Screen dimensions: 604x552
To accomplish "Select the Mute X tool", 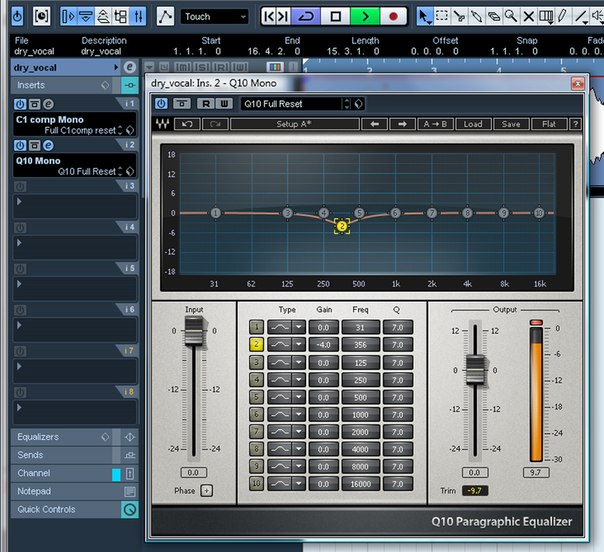I will click(529, 17).
